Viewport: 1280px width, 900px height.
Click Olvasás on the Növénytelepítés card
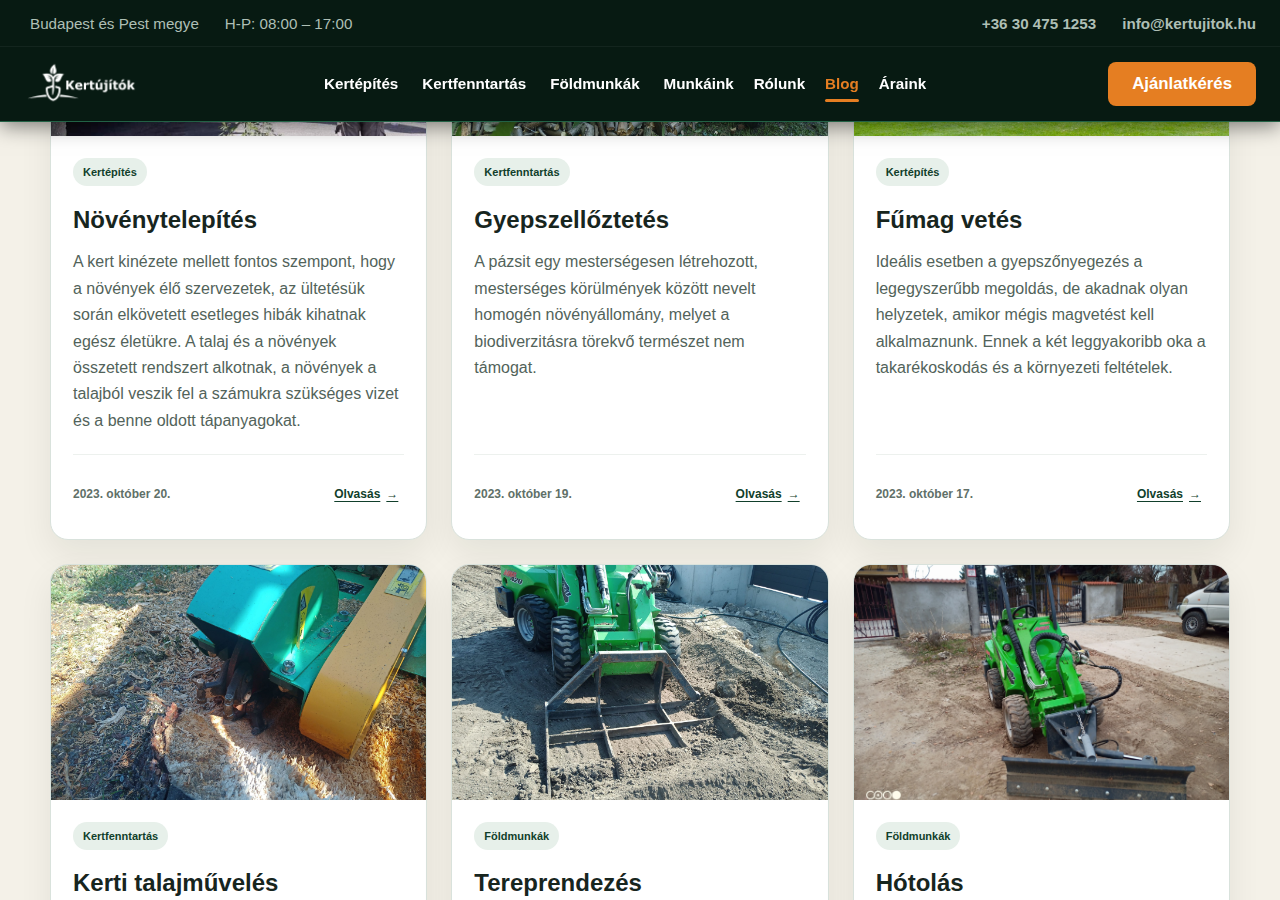click(366, 494)
